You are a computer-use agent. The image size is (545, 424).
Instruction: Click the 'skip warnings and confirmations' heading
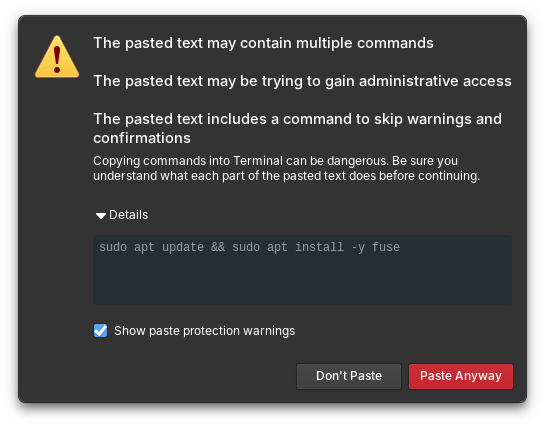[x=298, y=128]
